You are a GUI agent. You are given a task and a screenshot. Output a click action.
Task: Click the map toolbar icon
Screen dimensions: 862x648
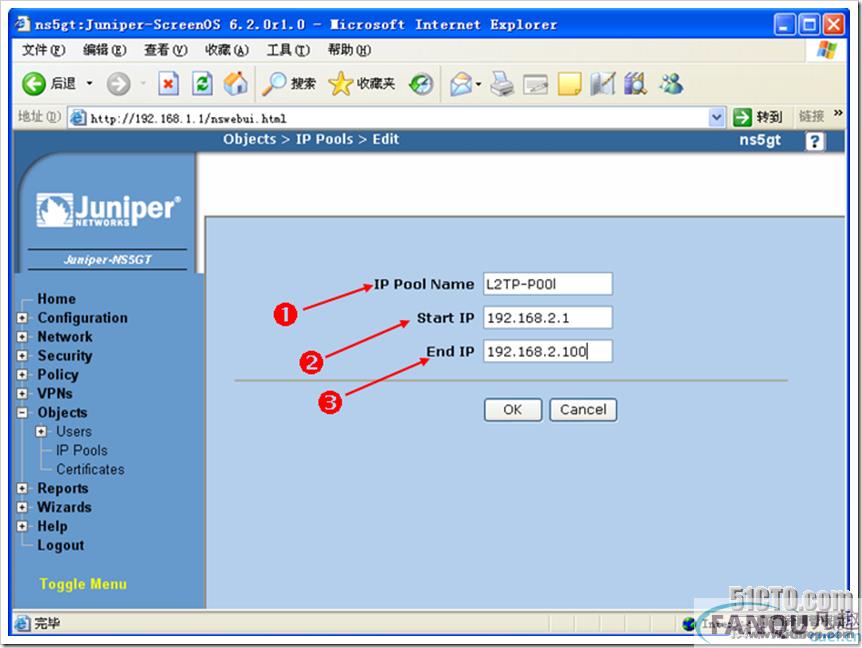tap(603, 84)
